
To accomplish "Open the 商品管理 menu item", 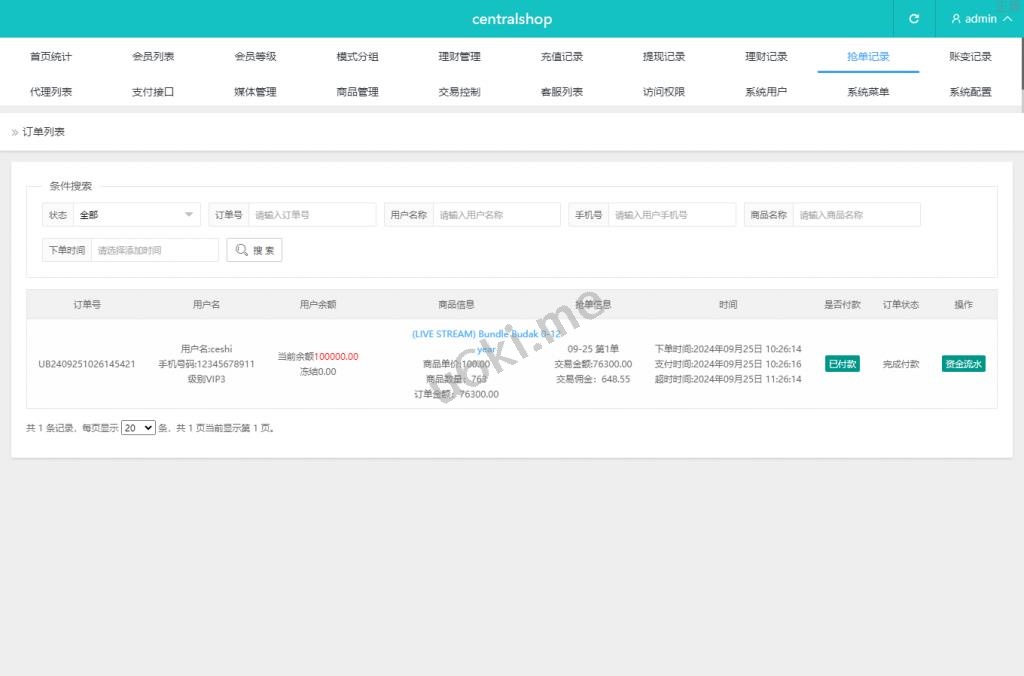I will point(357,92).
